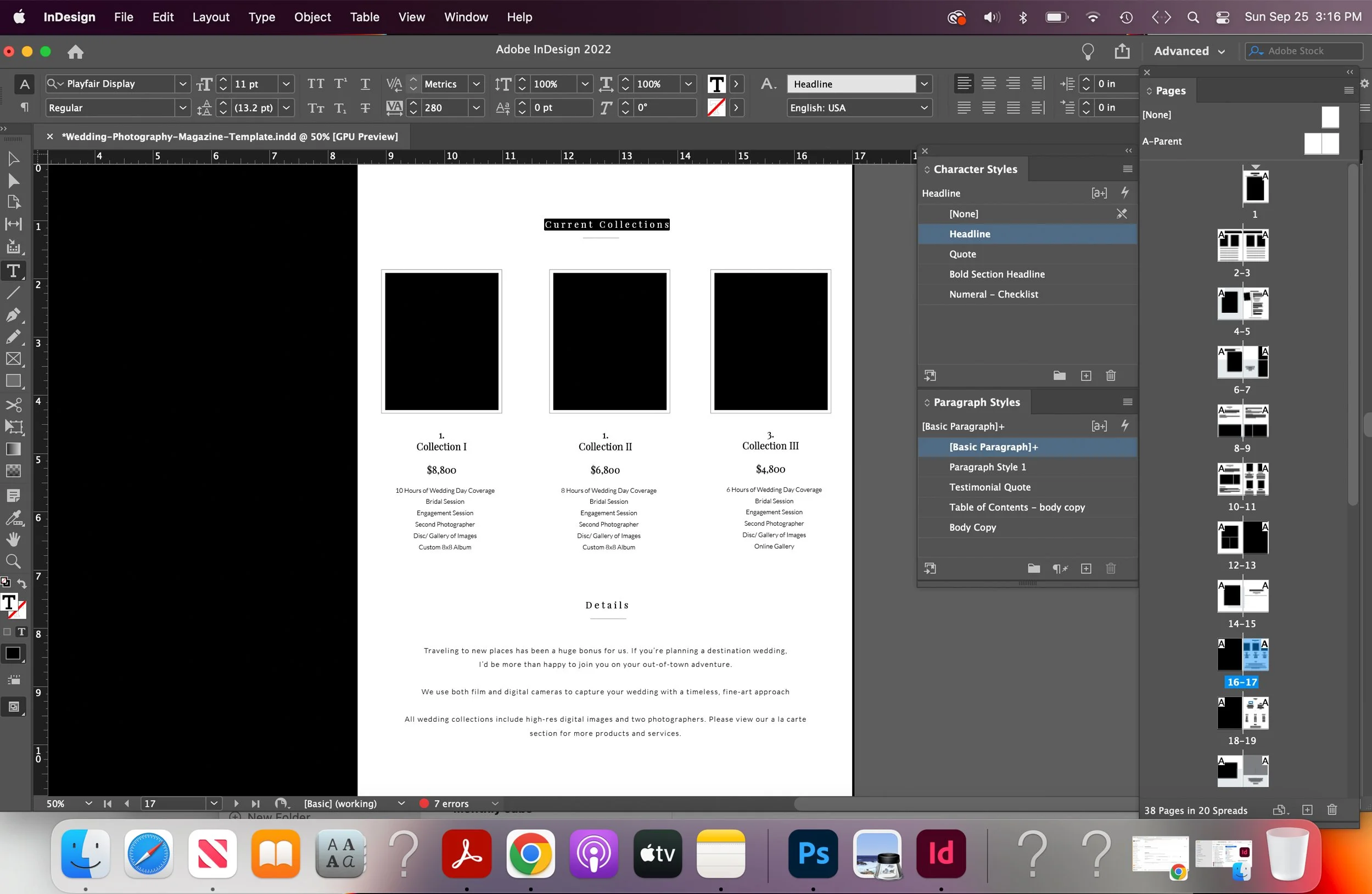
Task: Open the font family dropdown arrow
Action: 183,84
